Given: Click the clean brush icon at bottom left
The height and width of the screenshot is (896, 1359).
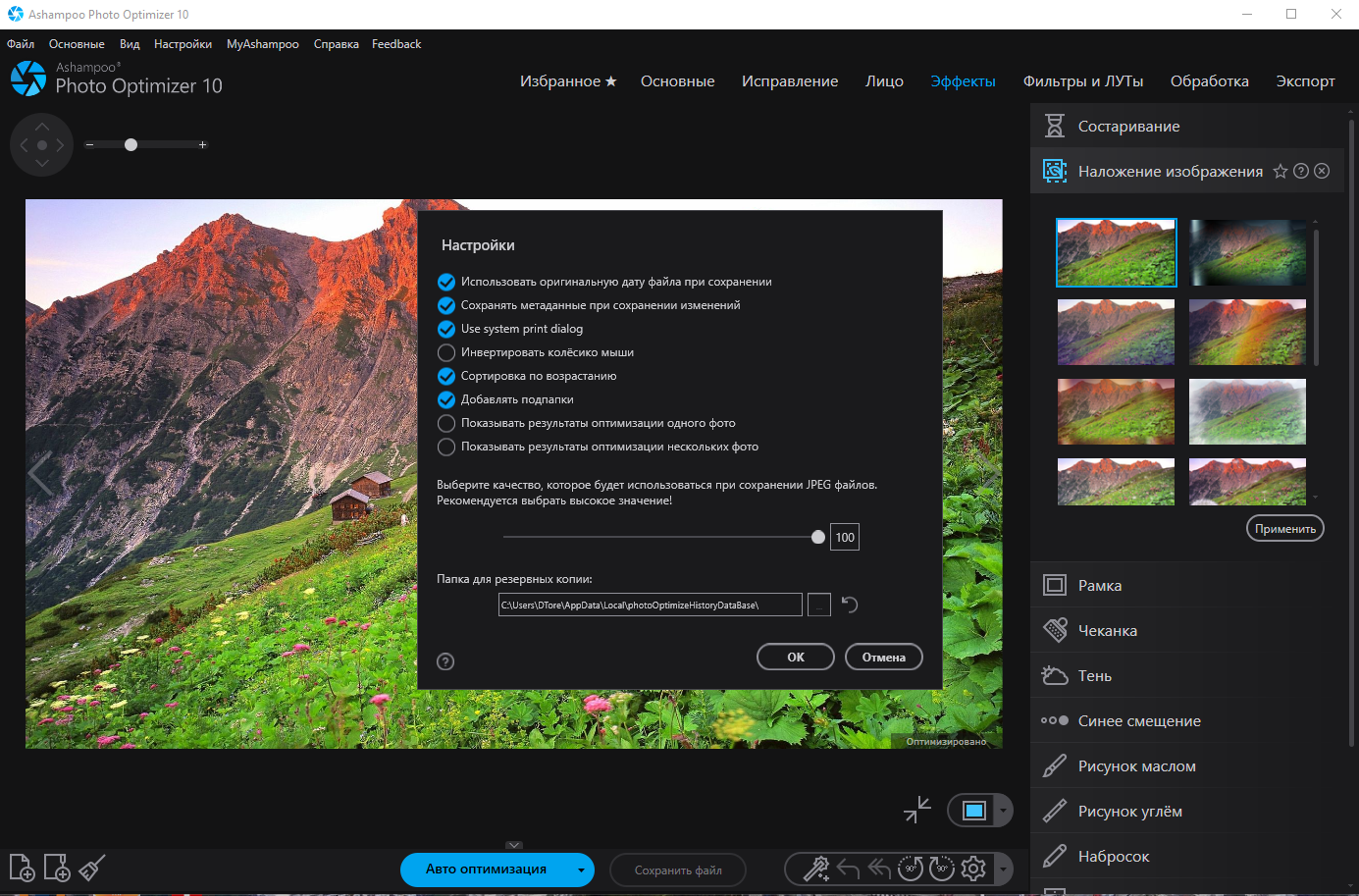Looking at the screenshot, I should click(x=92, y=868).
